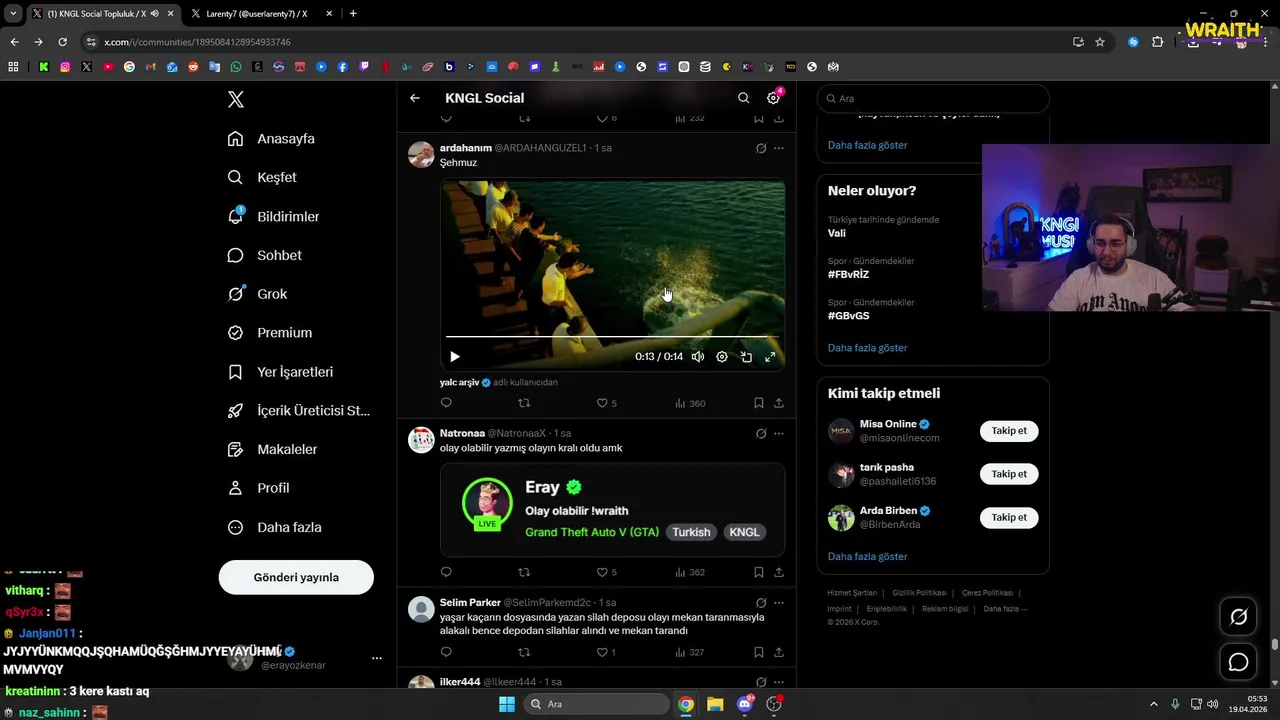Bookmark the Natronaa post
This screenshot has width=1280, height=720.
[x=759, y=573]
